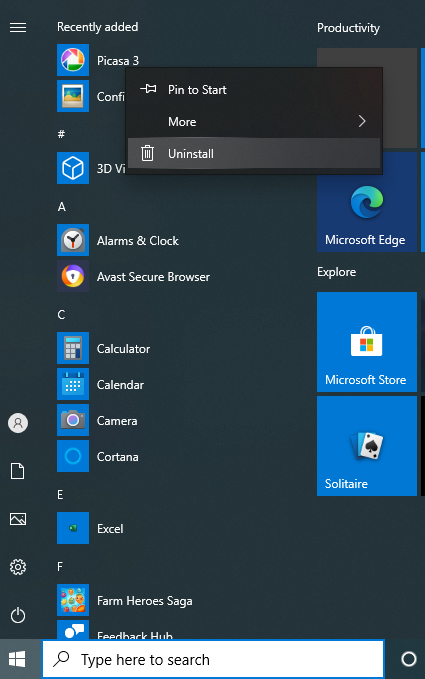Viewport: 425px width, 679px height.
Task: Click the Windows Start button
Action: pyautogui.click(x=17, y=659)
